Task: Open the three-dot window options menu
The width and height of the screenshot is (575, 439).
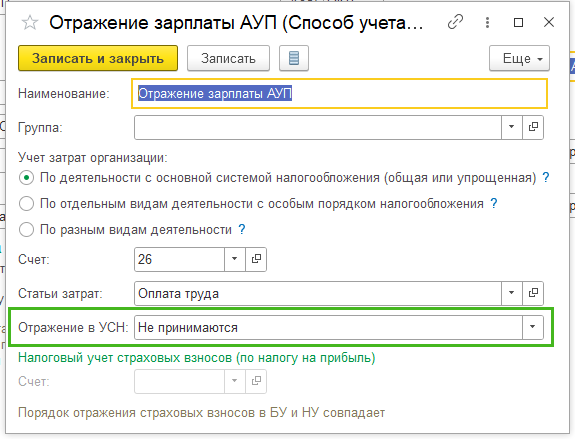Action: click(x=487, y=22)
